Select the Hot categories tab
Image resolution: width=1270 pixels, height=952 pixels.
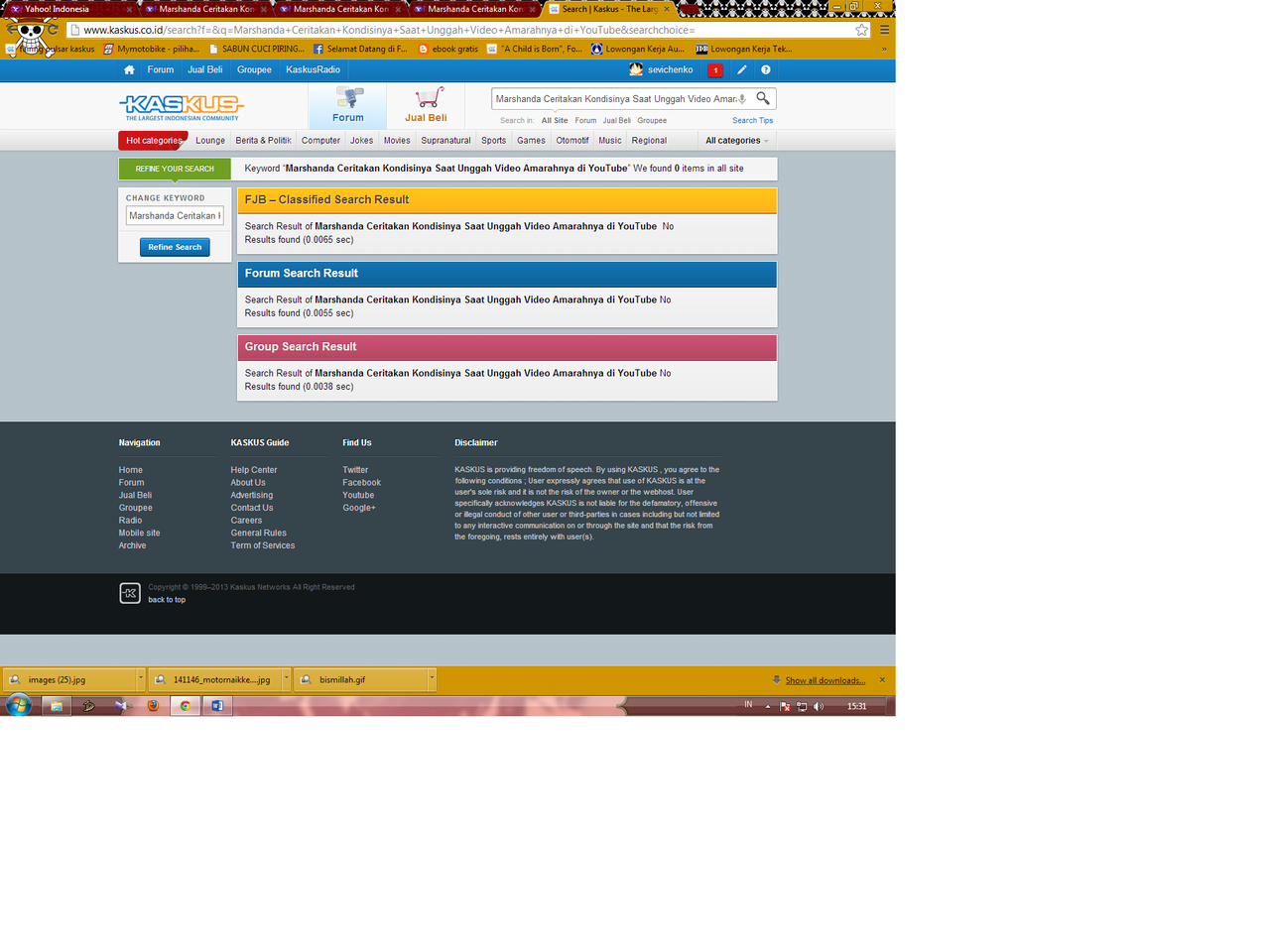click(154, 141)
